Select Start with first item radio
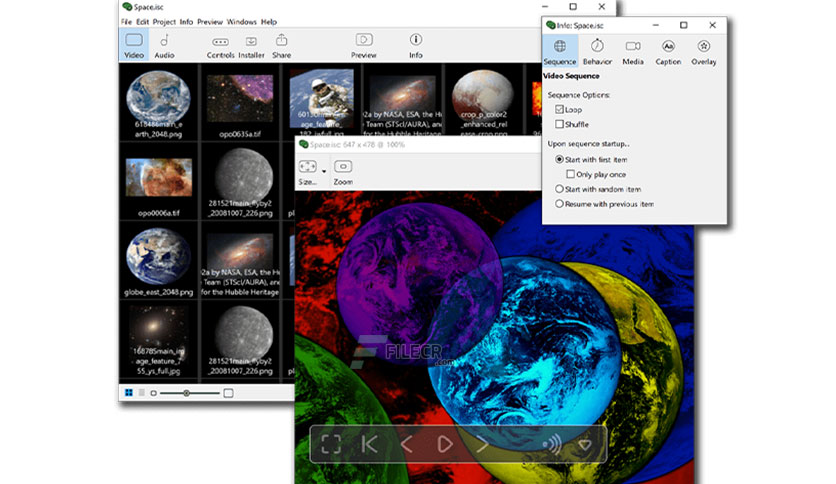 tap(559, 159)
